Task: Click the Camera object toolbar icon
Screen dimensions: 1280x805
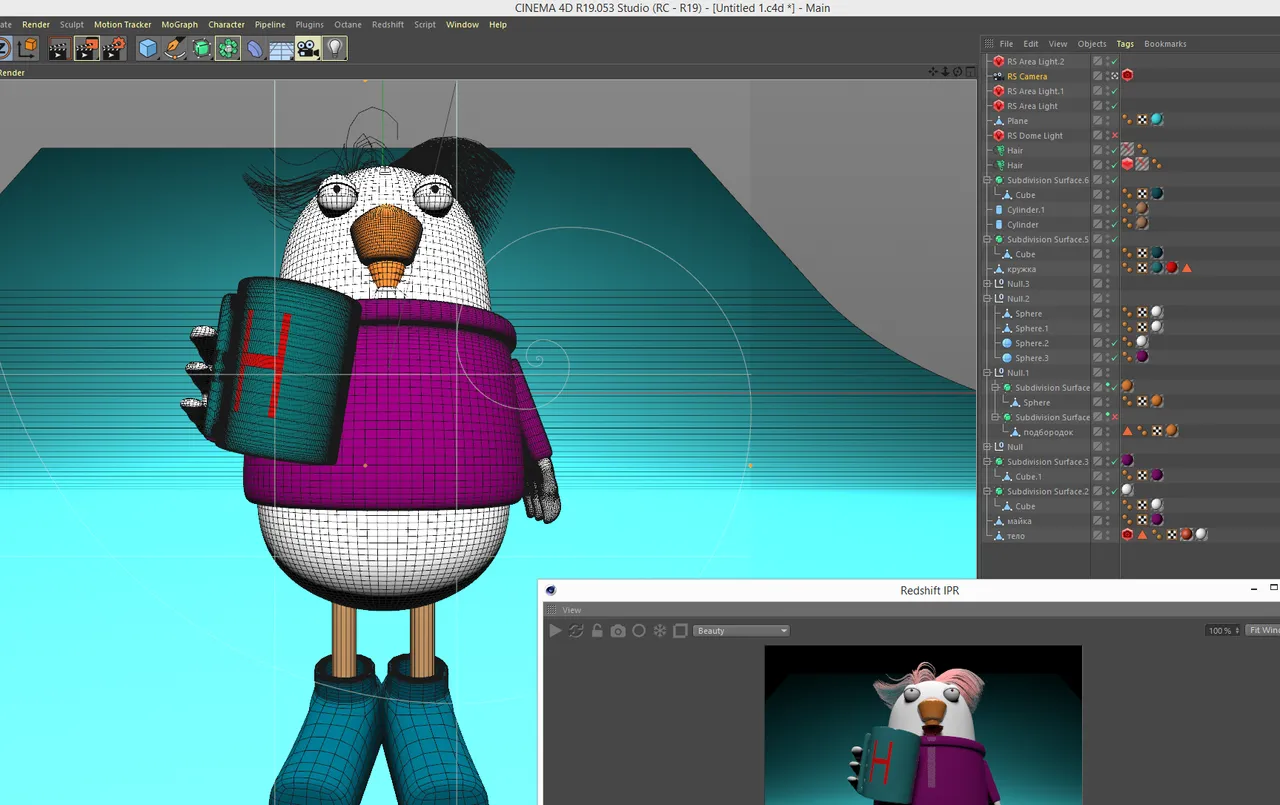Action: [x=308, y=48]
